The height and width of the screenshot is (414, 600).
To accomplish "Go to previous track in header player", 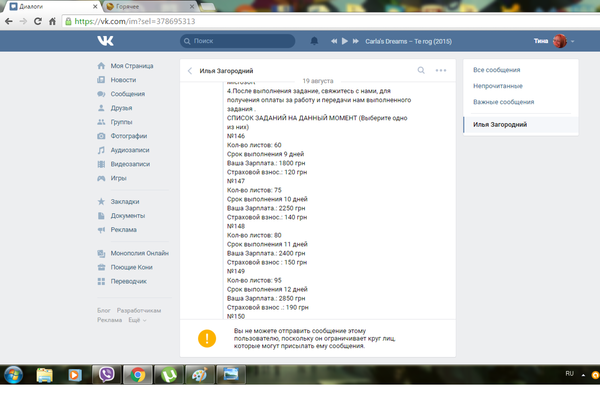I will click(332, 41).
